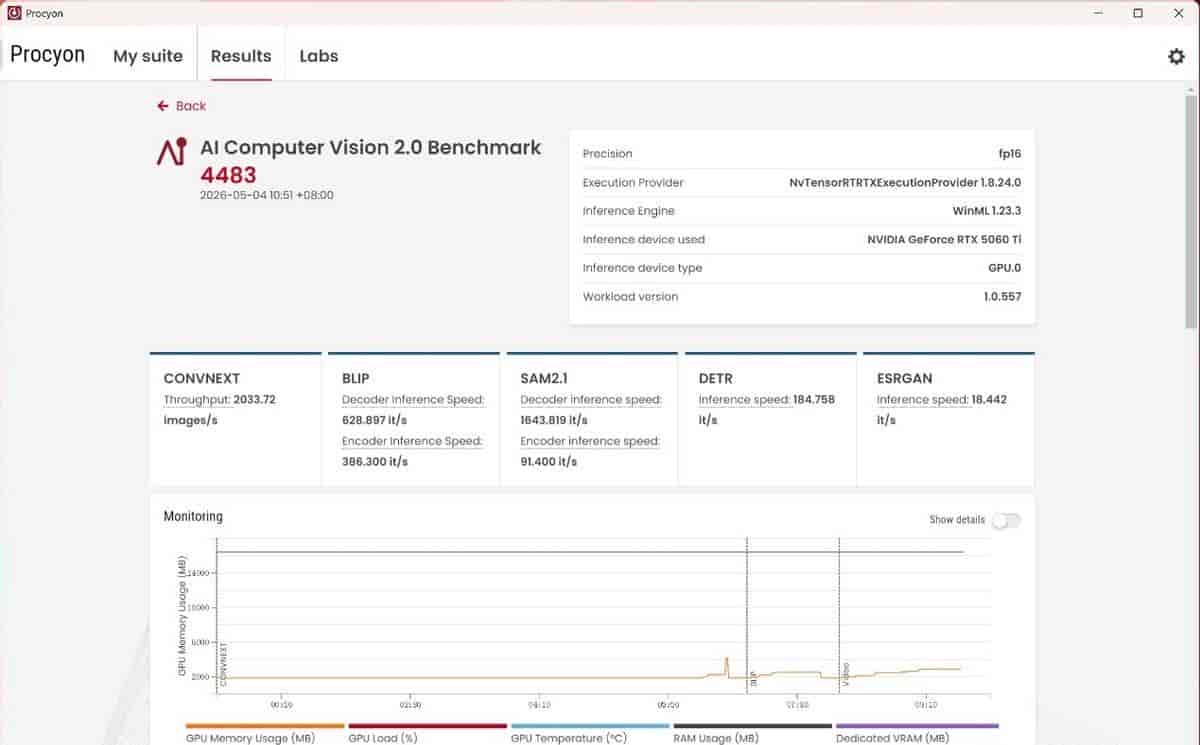The image size is (1200, 745).
Task: Open the Labs tab
Action: 319,56
